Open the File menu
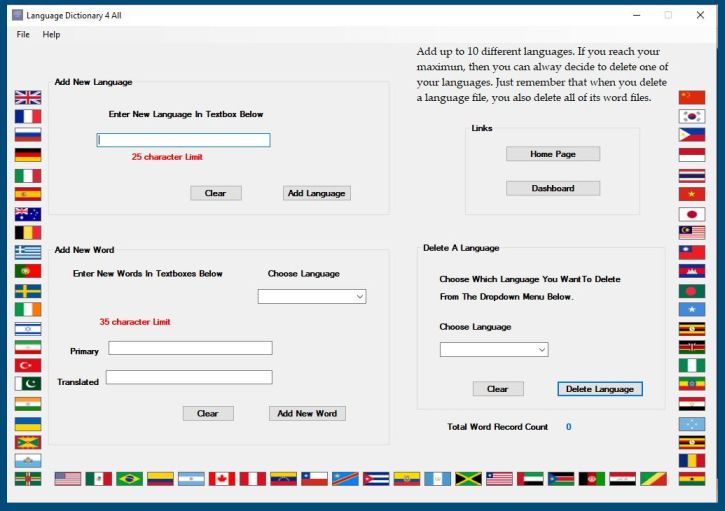Screen dimensions: 725x511 (x=23, y=34)
